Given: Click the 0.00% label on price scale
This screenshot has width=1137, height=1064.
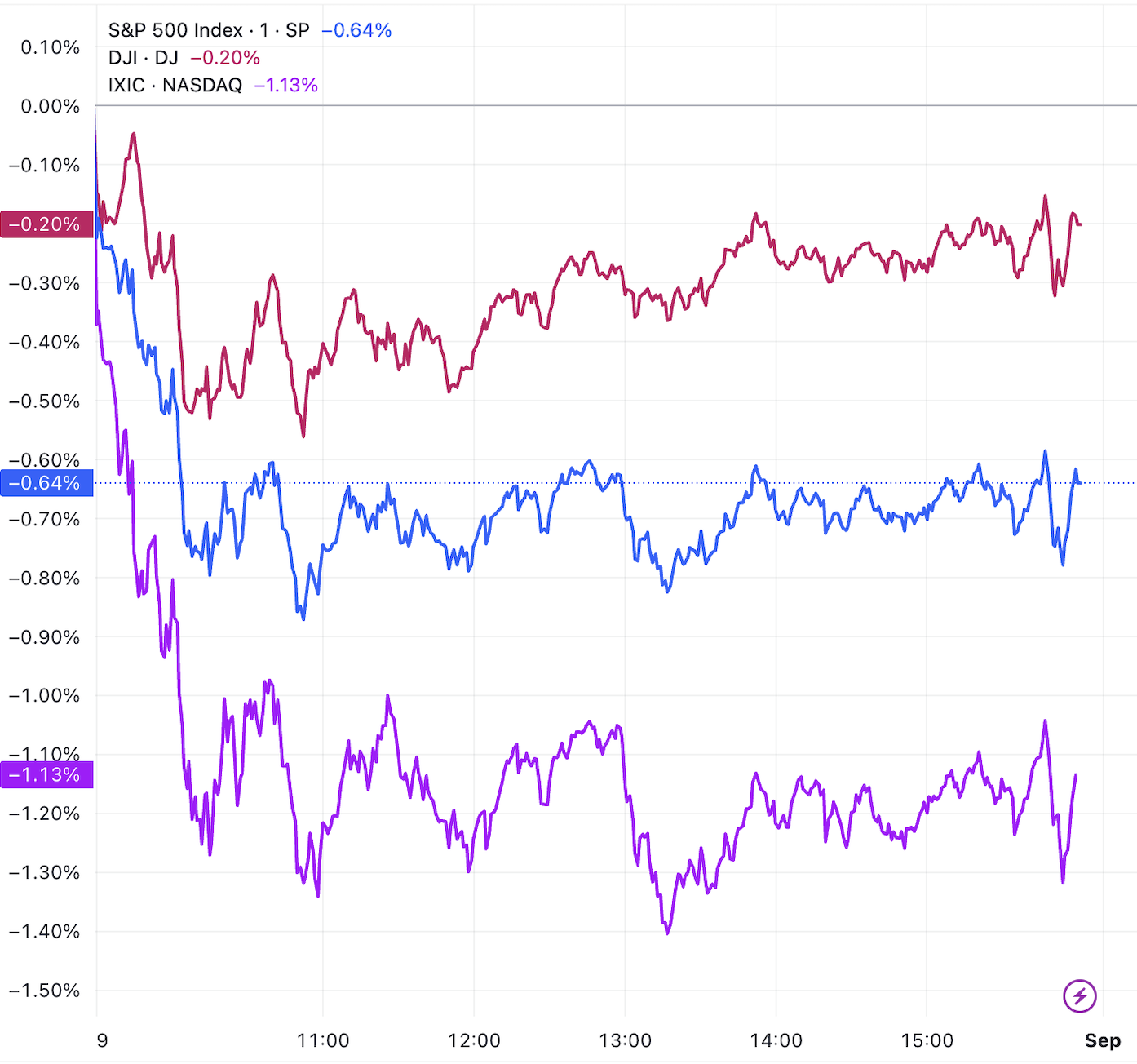Looking at the screenshot, I should click(51, 106).
